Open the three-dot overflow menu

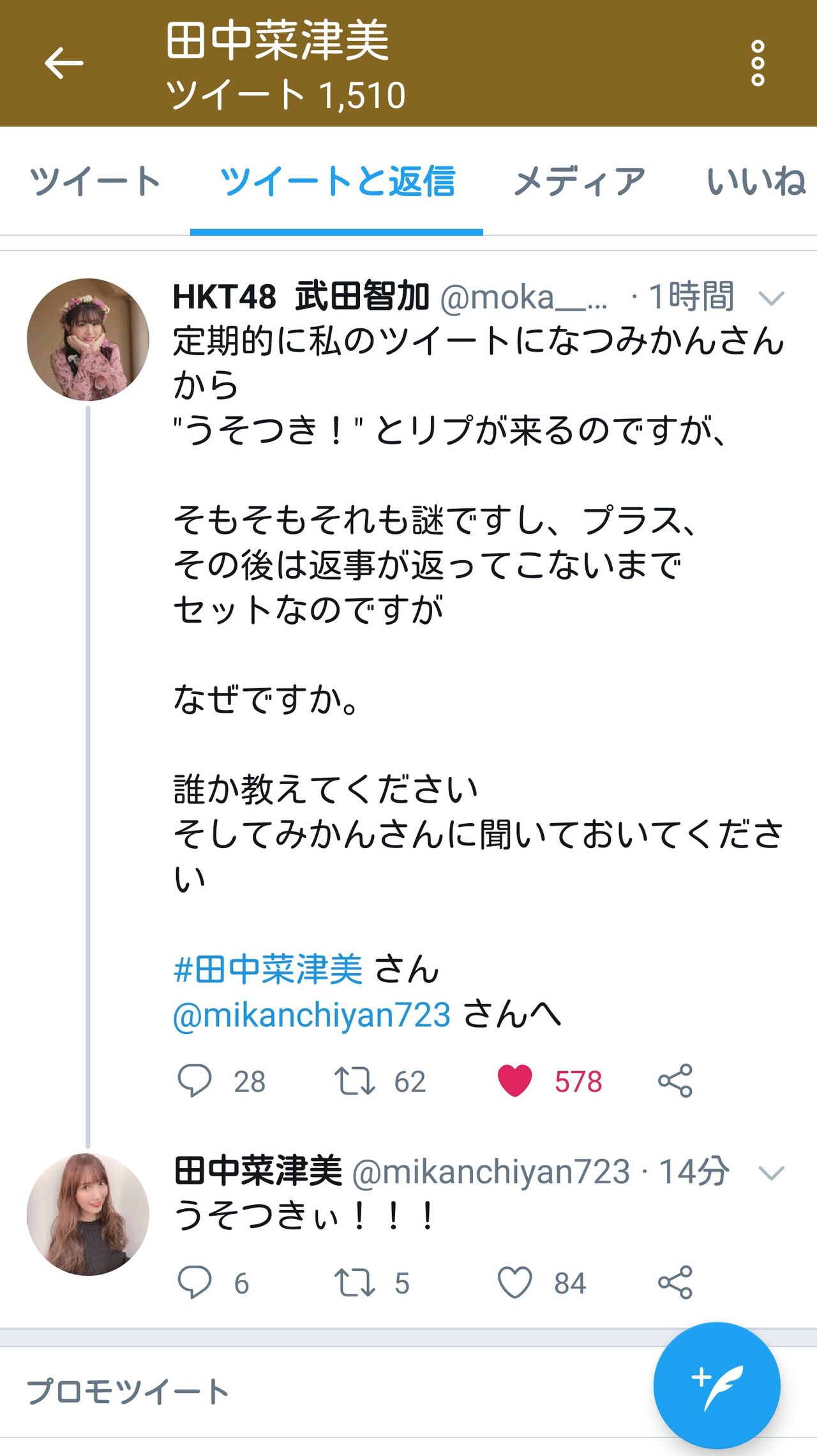pos(757,63)
